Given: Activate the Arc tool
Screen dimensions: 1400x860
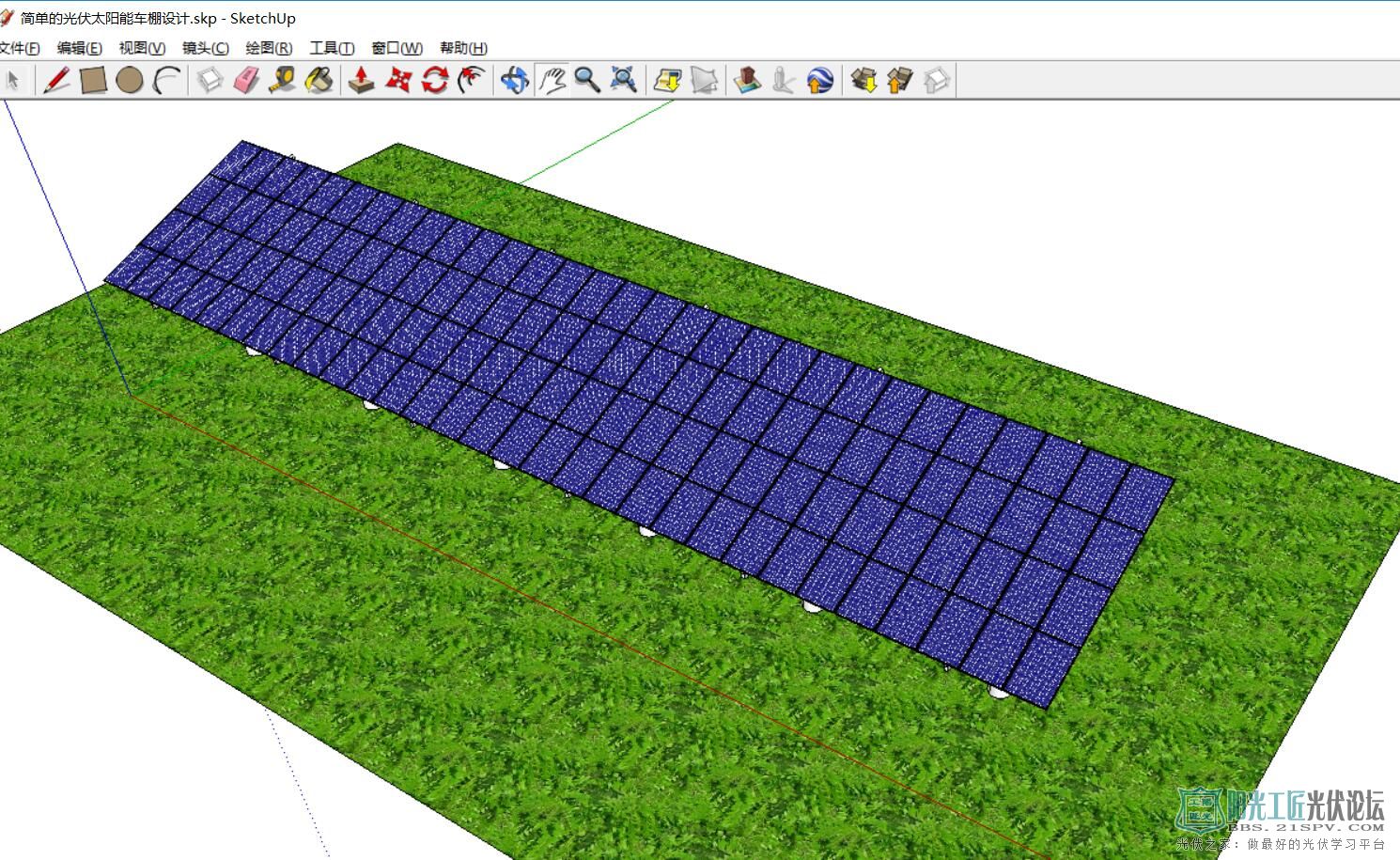Looking at the screenshot, I should (166, 81).
